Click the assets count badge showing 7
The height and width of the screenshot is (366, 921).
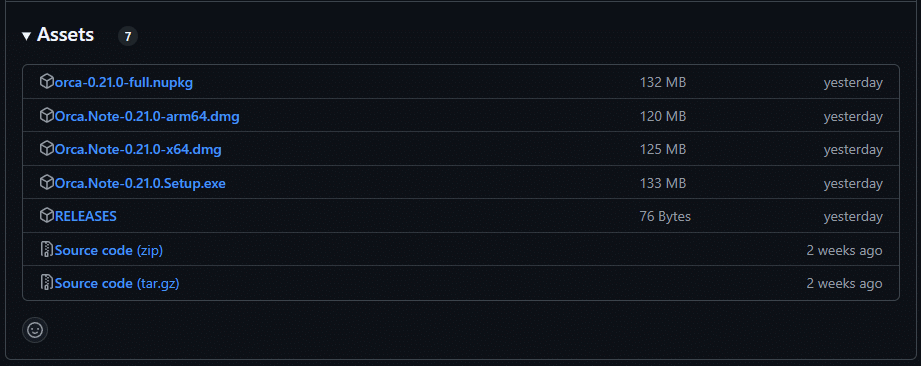128,36
